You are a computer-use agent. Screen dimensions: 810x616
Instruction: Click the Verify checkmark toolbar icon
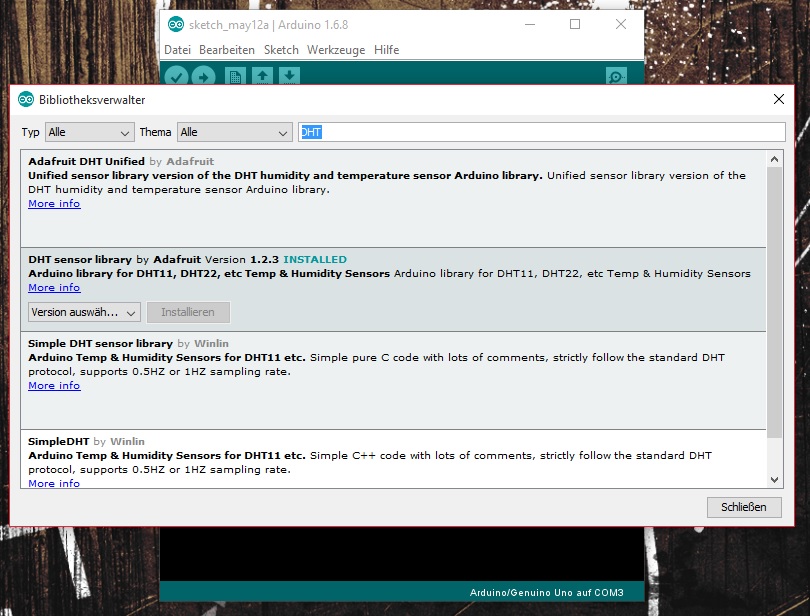pyautogui.click(x=176, y=77)
